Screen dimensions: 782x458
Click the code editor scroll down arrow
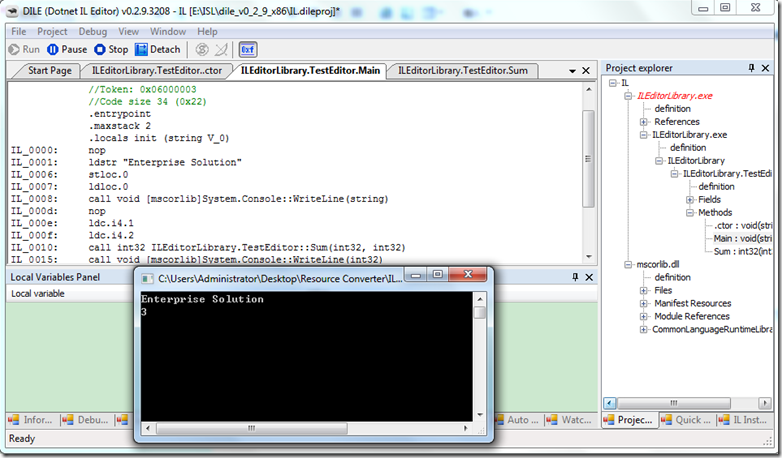(x=588, y=257)
